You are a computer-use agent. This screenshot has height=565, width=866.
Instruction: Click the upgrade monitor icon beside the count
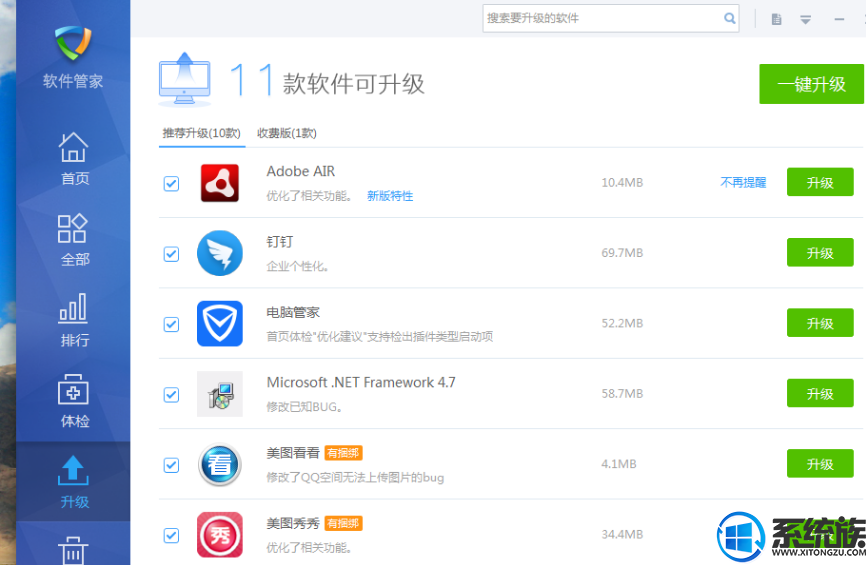[184, 80]
